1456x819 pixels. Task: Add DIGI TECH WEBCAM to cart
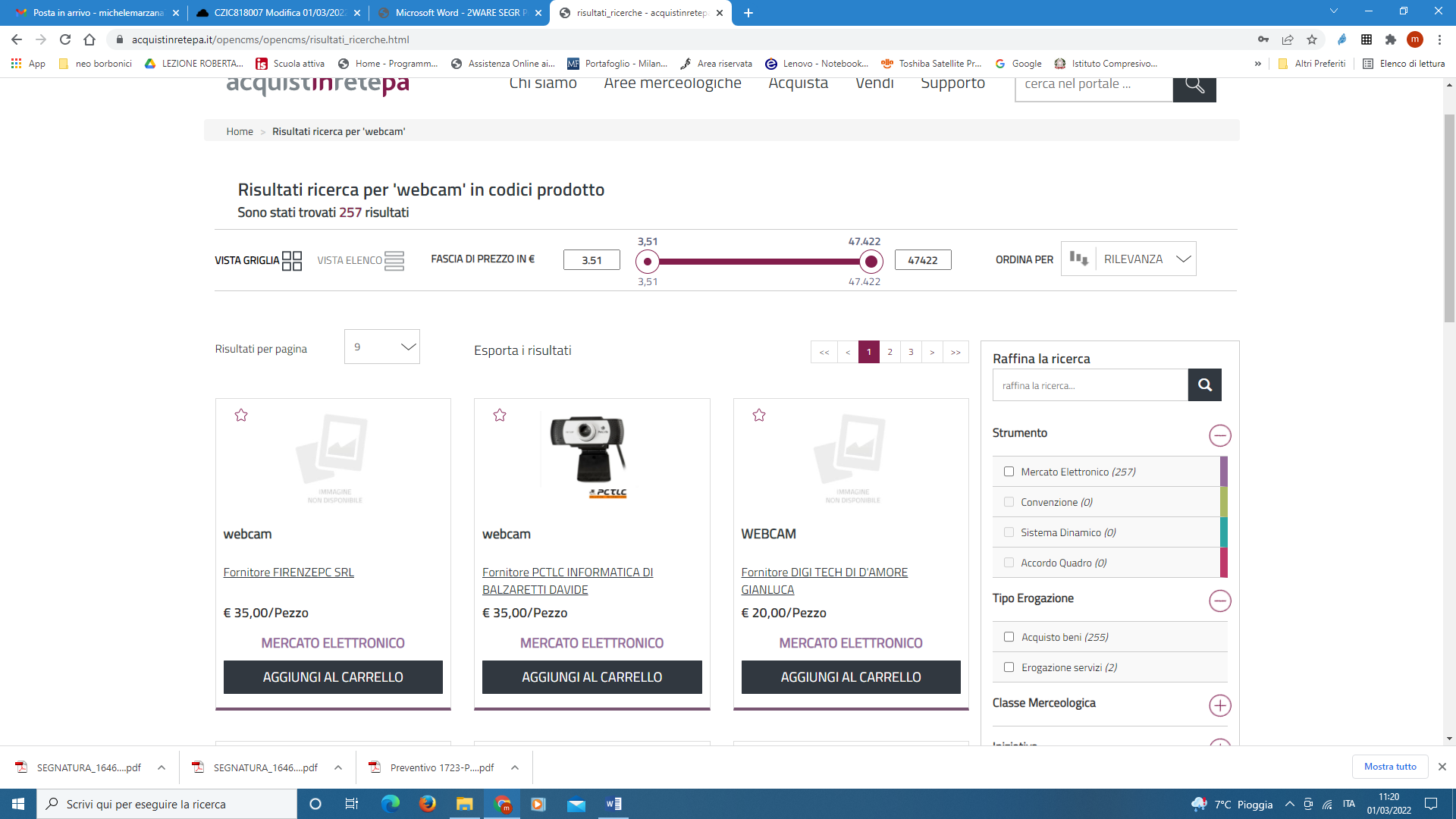(x=851, y=677)
